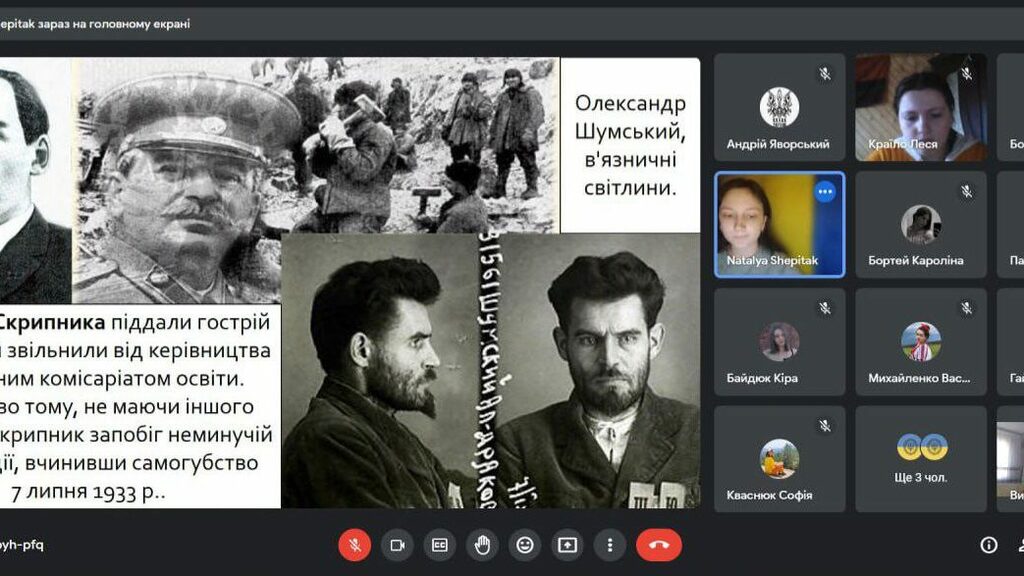Select Михайленко Вас... participant tile

920,342
